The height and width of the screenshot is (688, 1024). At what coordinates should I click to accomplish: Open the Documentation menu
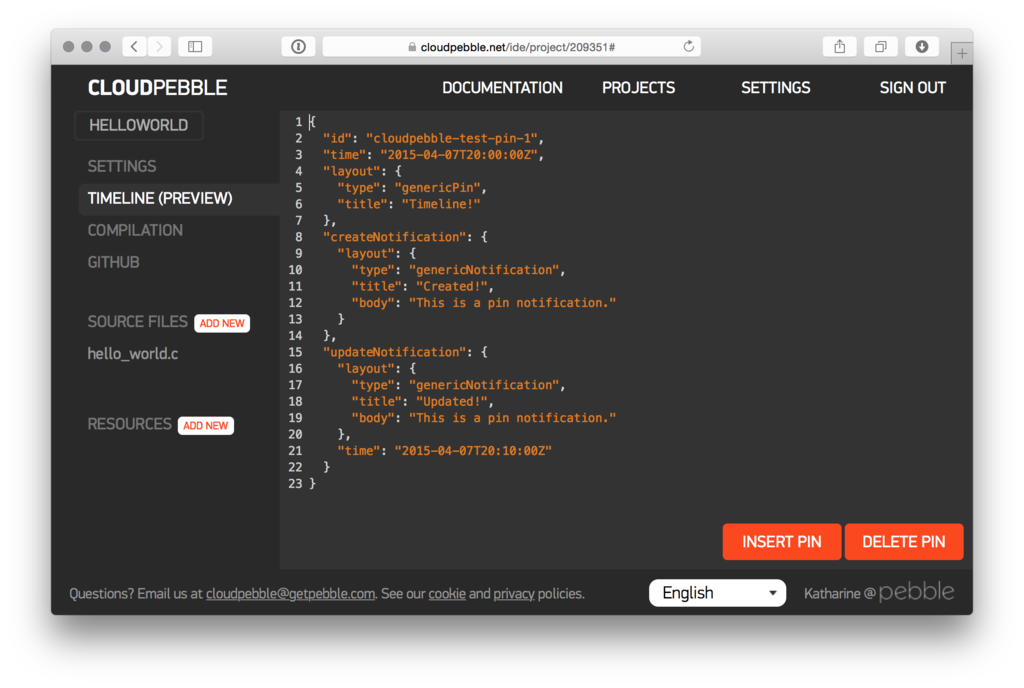[x=502, y=88]
